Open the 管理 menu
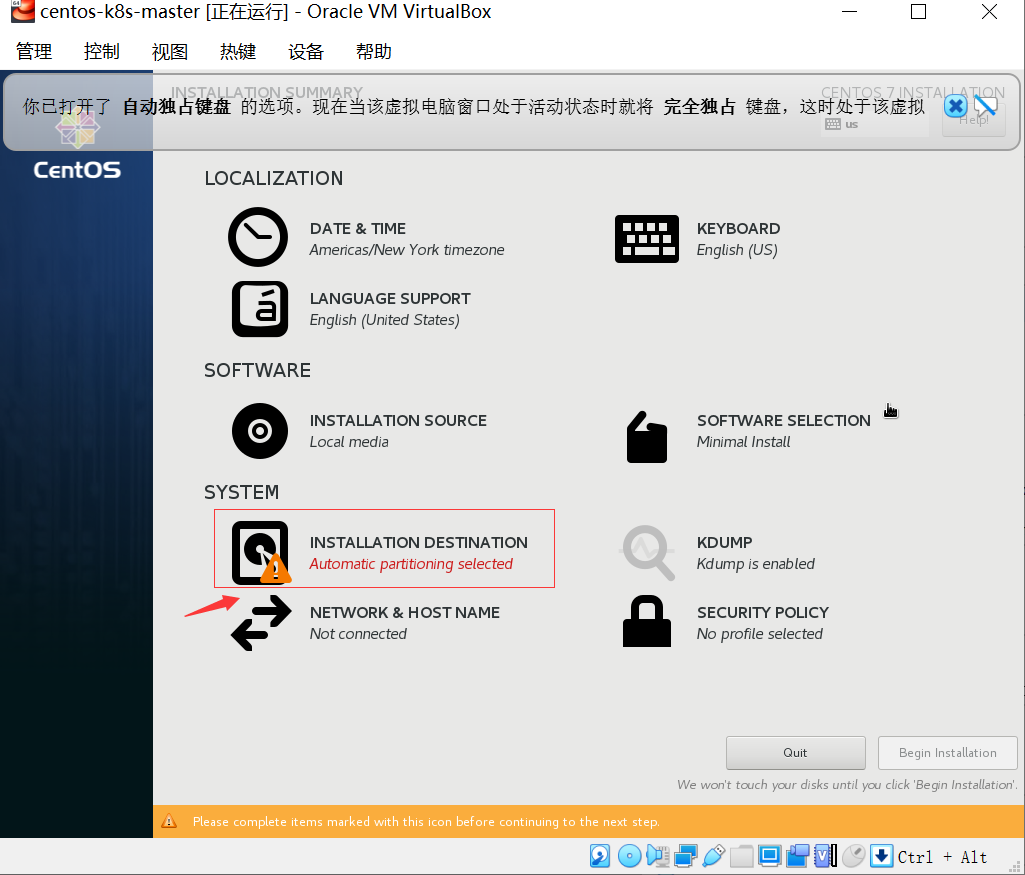 [x=34, y=51]
